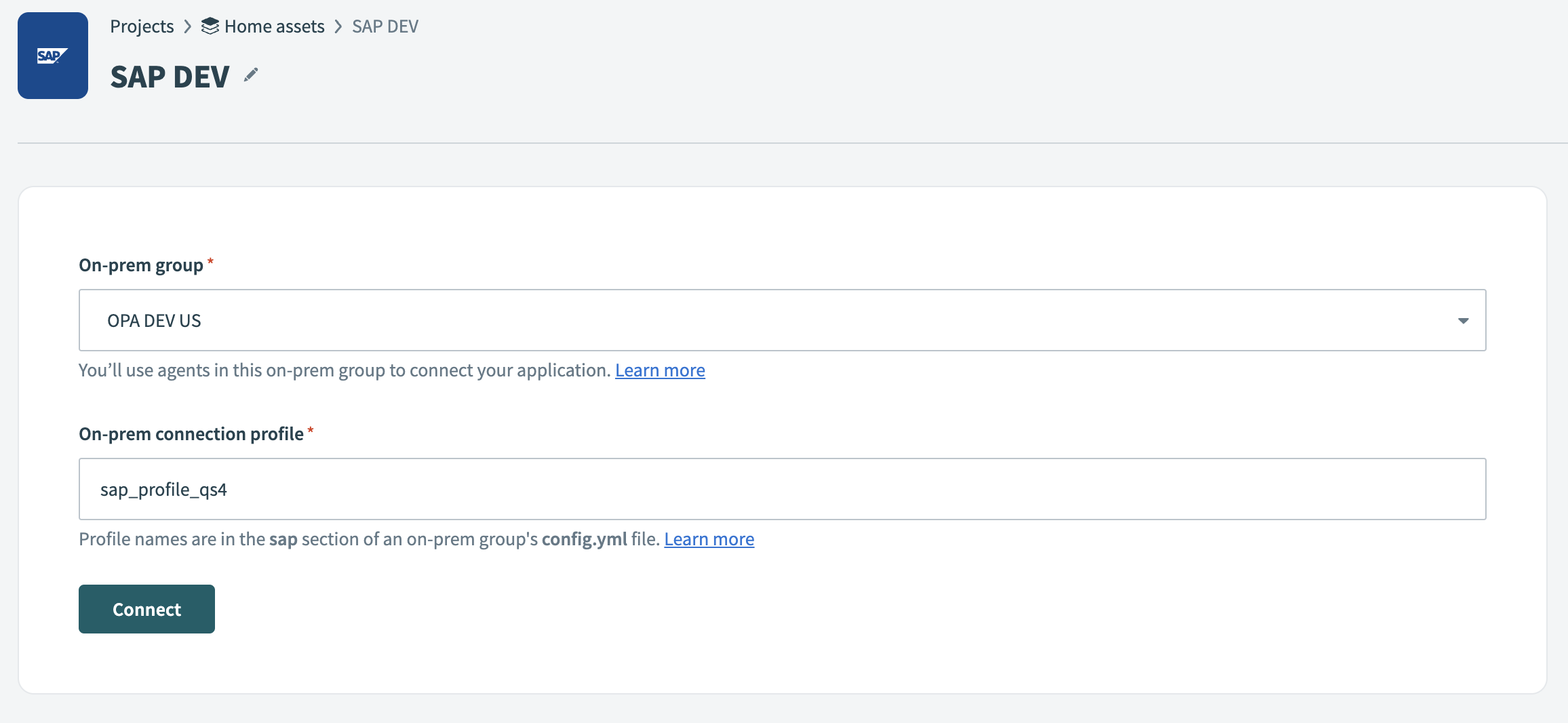Viewport: 1568px width, 723px height.
Task: Select the SAP DEV breadcrumb item
Action: (385, 26)
